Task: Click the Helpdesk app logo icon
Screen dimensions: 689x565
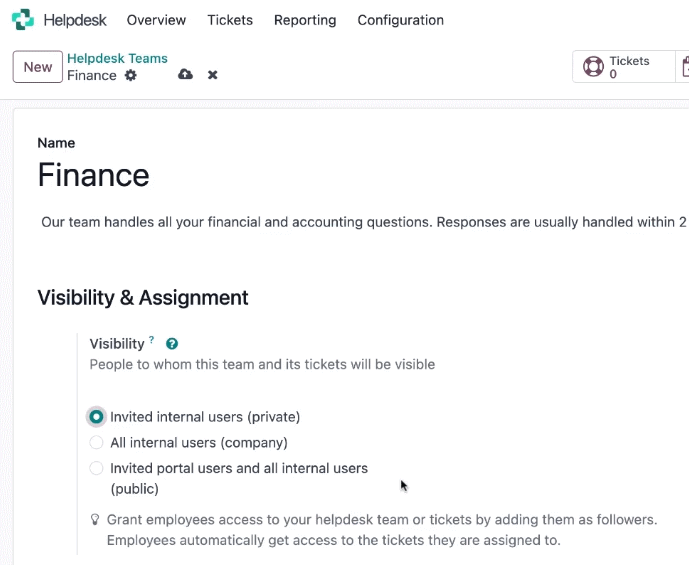Action: [x=22, y=20]
